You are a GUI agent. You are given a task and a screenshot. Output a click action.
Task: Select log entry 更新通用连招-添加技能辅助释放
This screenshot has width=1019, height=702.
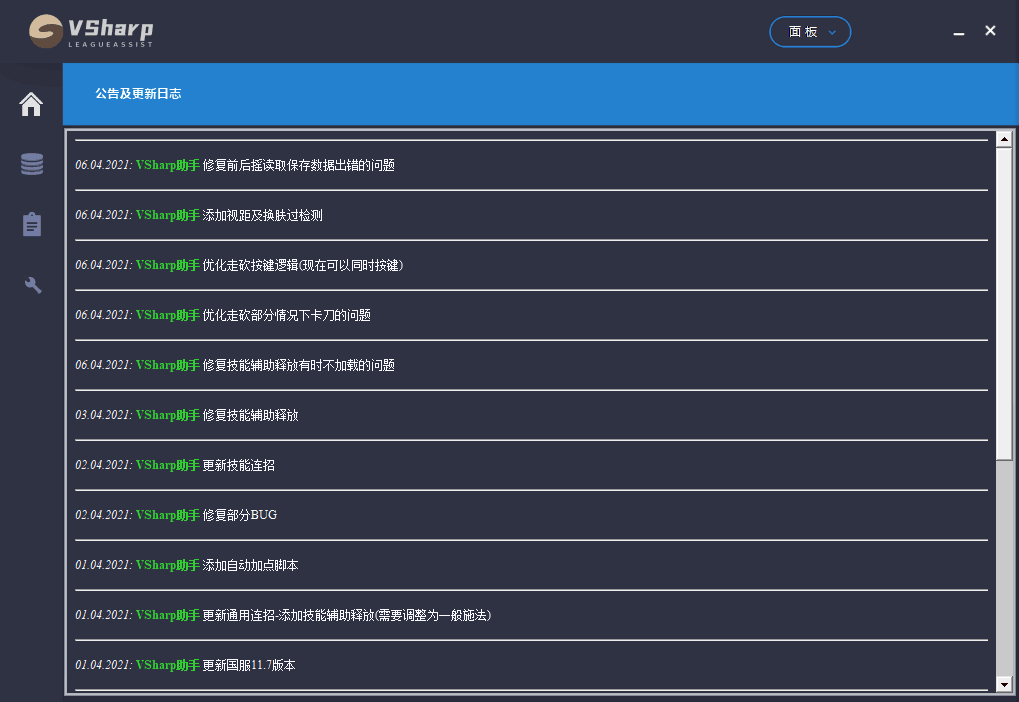tap(283, 615)
